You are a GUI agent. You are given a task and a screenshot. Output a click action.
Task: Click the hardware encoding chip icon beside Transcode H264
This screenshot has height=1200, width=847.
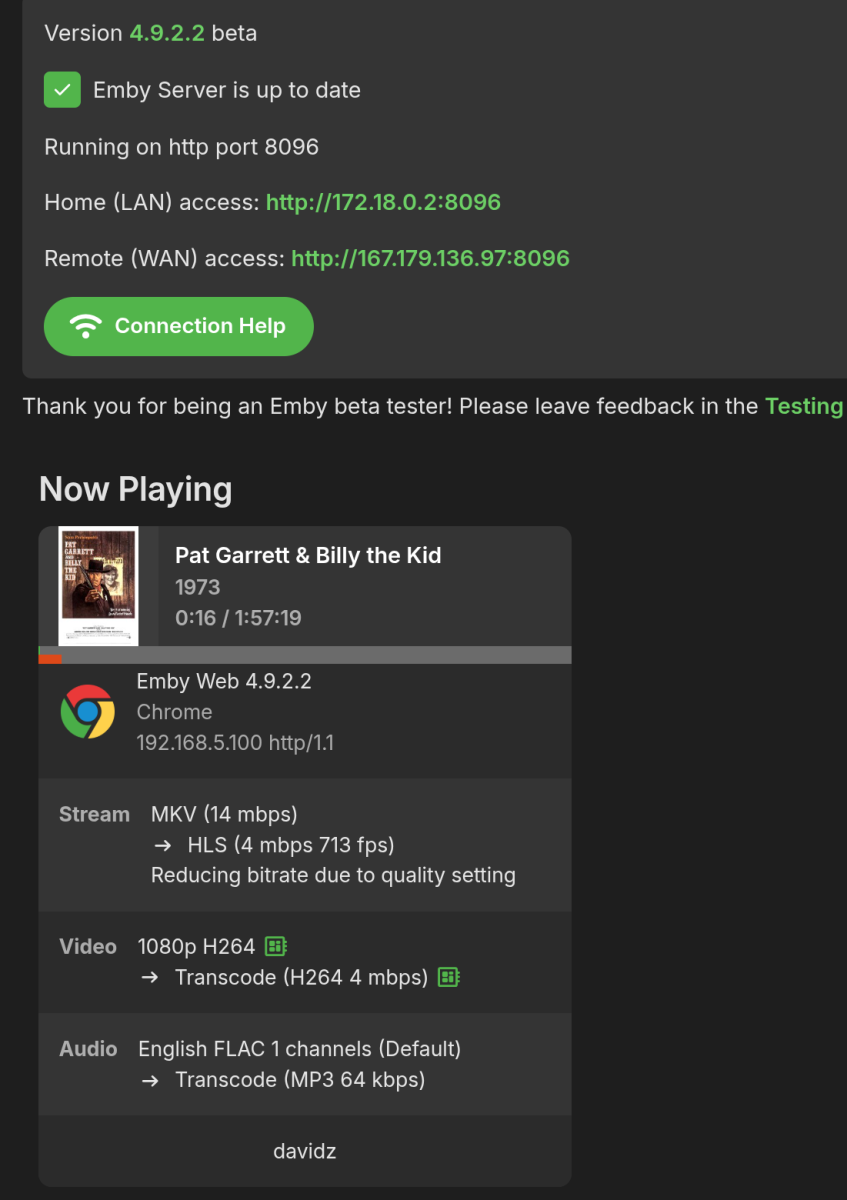pyautogui.click(x=449, y=977)
